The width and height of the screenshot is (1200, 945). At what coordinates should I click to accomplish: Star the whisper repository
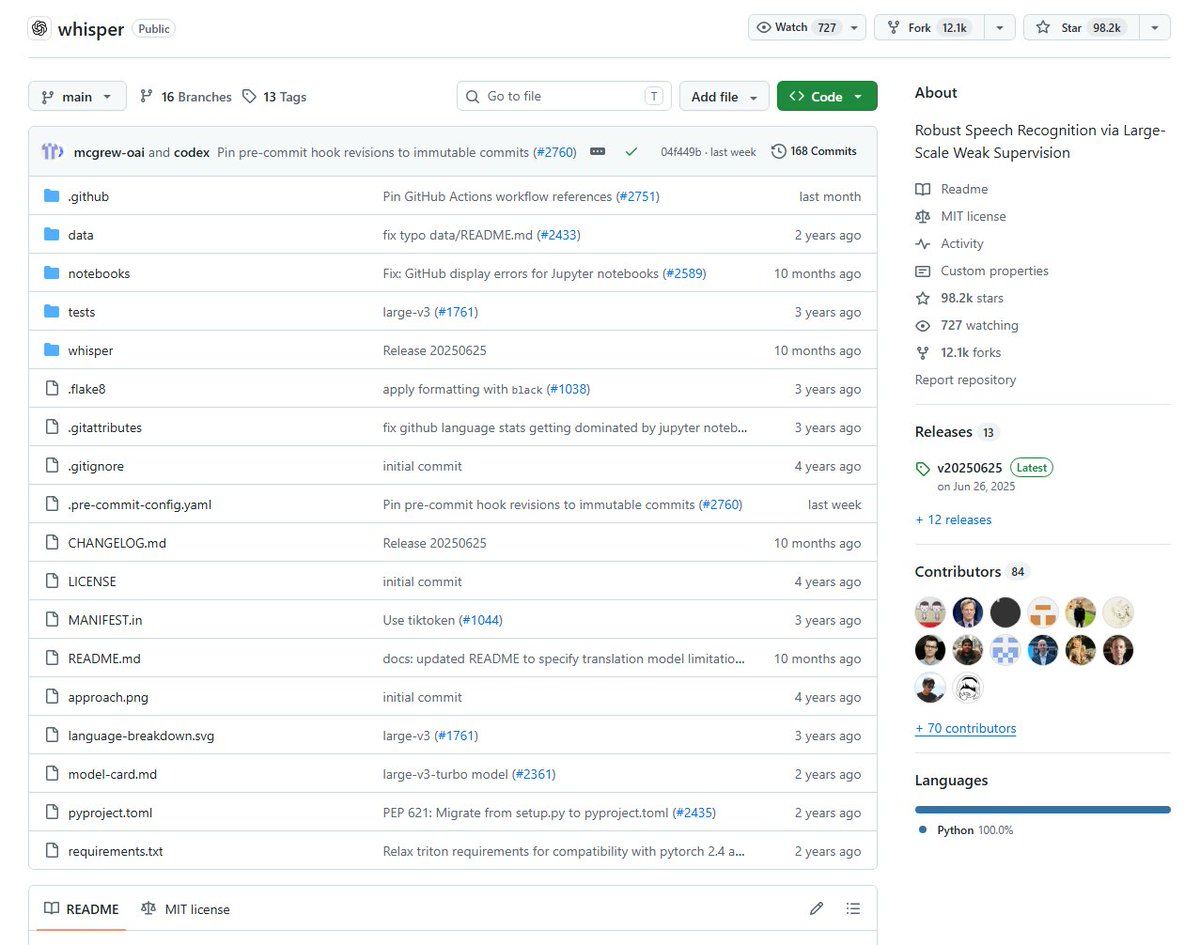[1081, 28]
